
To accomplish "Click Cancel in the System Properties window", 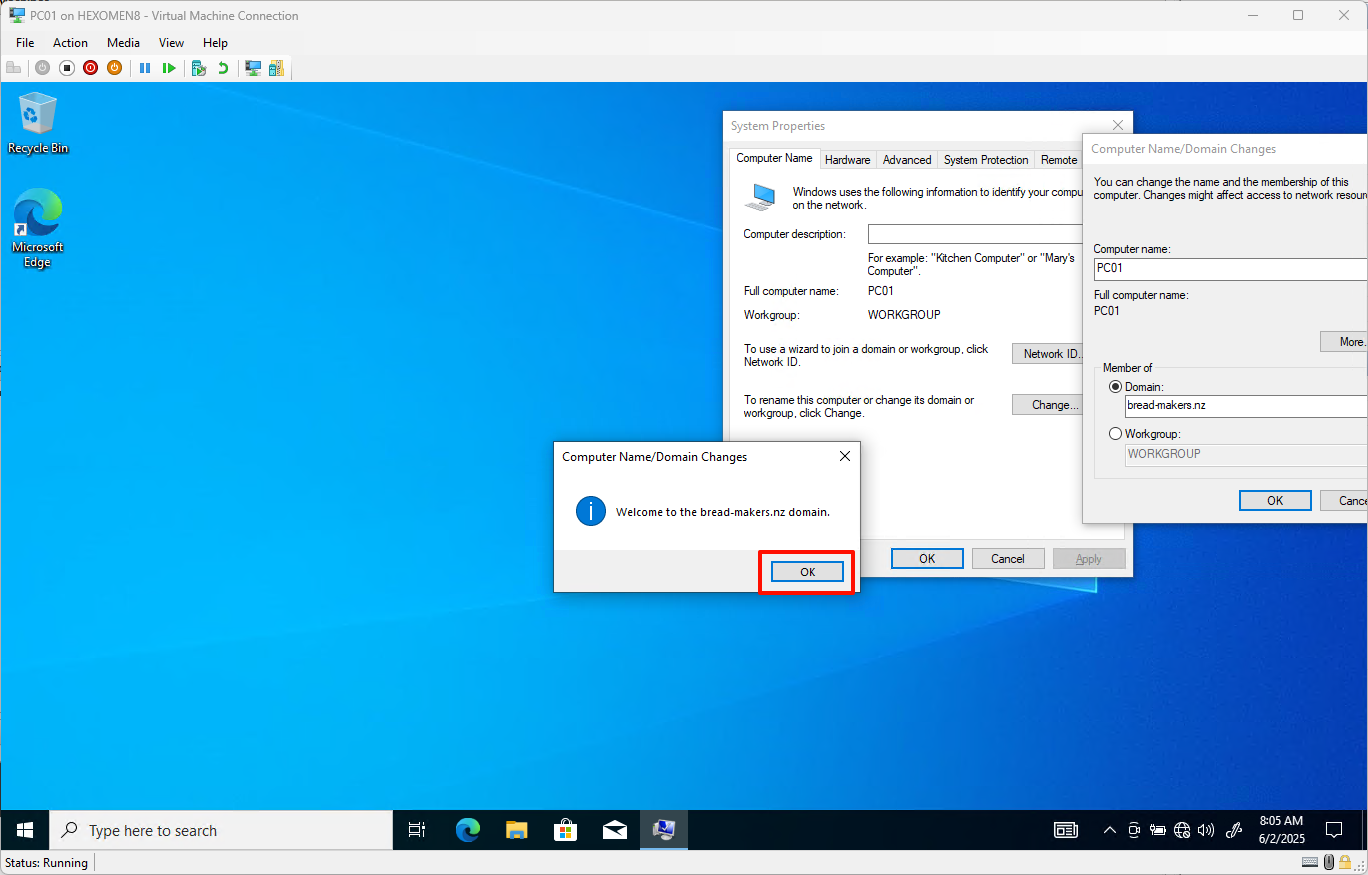I will pos(1008,559).
